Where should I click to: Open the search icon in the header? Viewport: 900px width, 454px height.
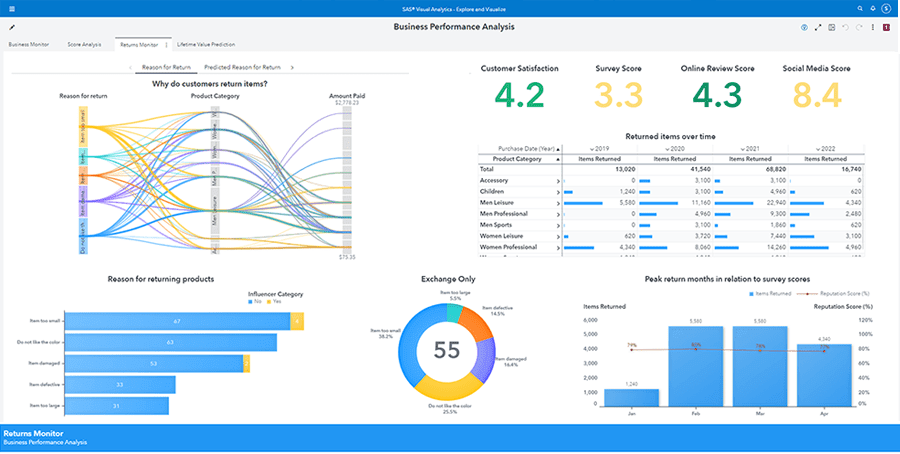click(x=859, y=7)
